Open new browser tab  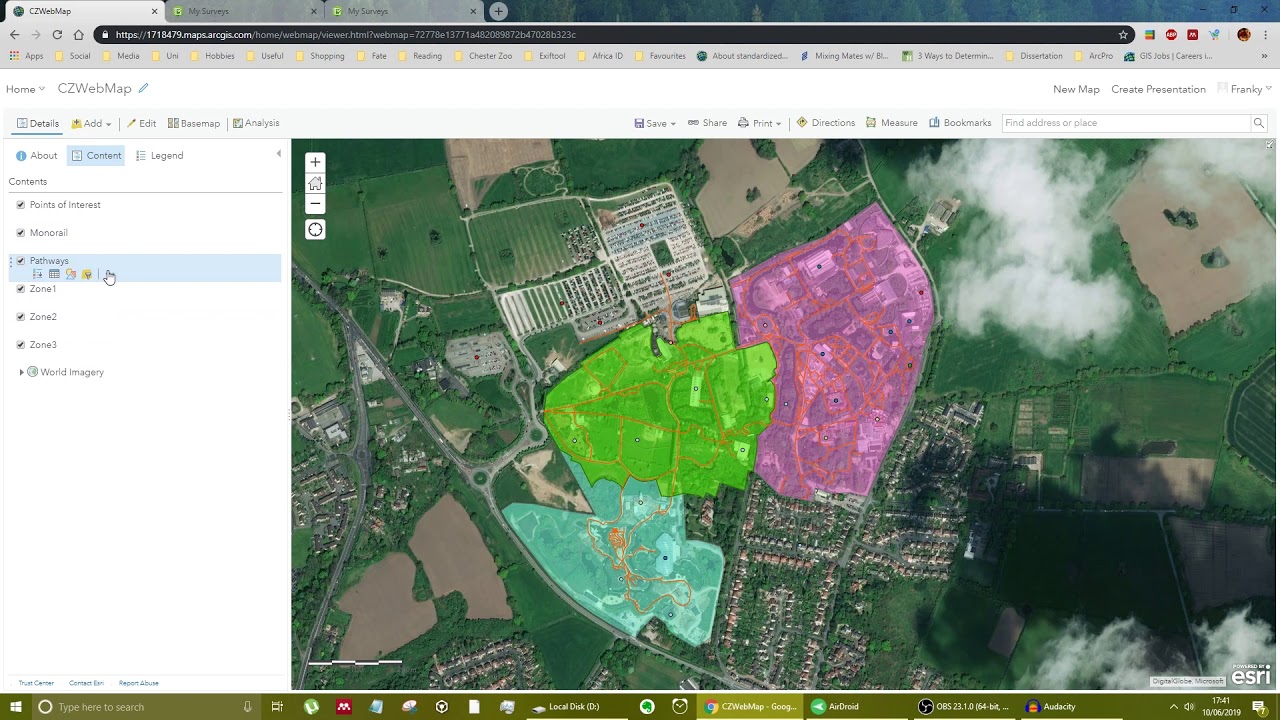point(498,11)
